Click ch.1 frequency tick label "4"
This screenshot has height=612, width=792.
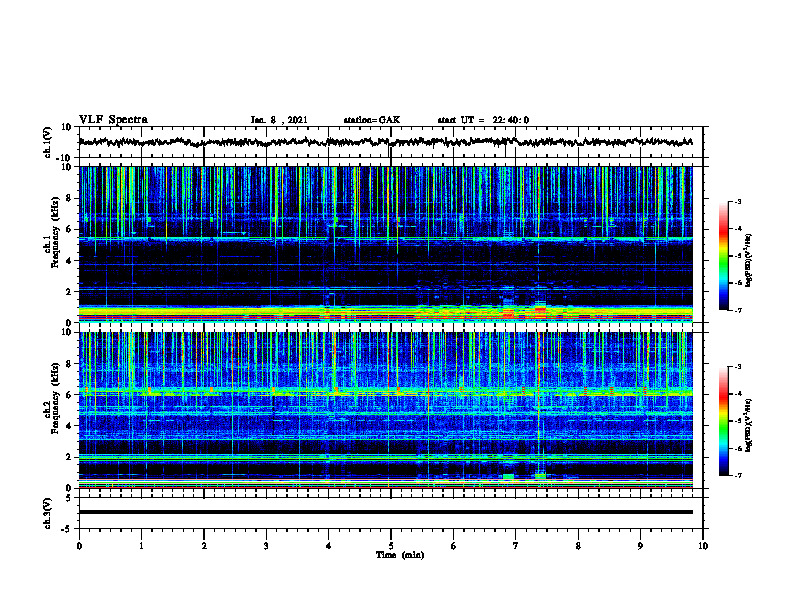(69, 261)
